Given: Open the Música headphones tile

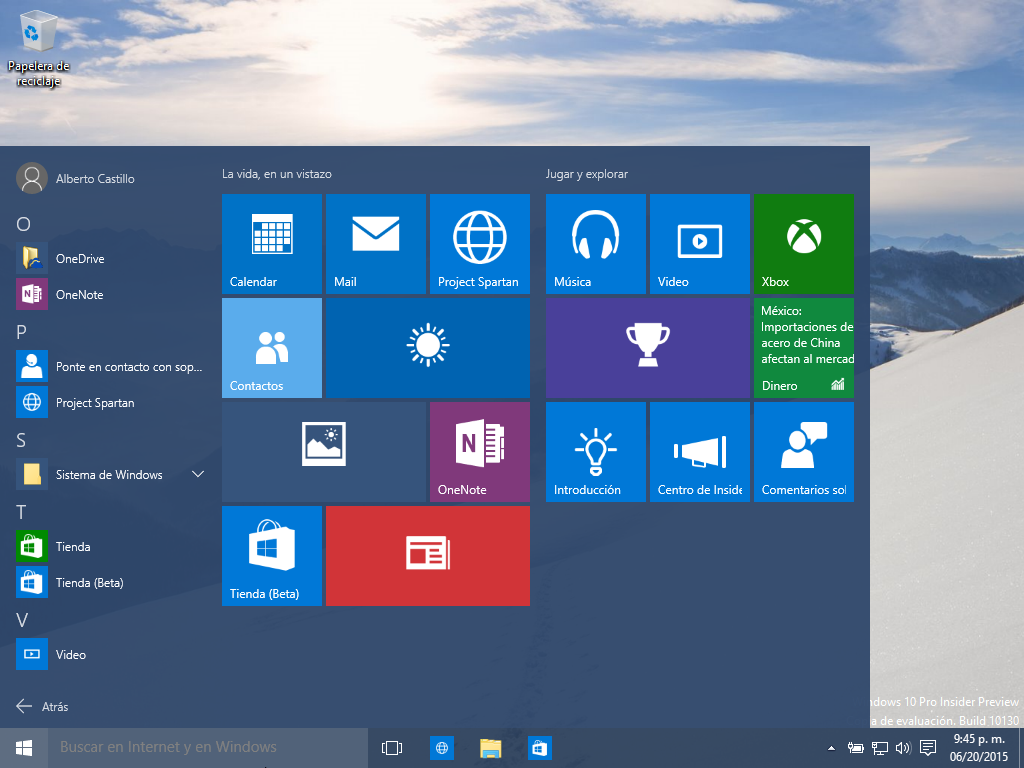Looking at the screenshot, I should point(595,244).
